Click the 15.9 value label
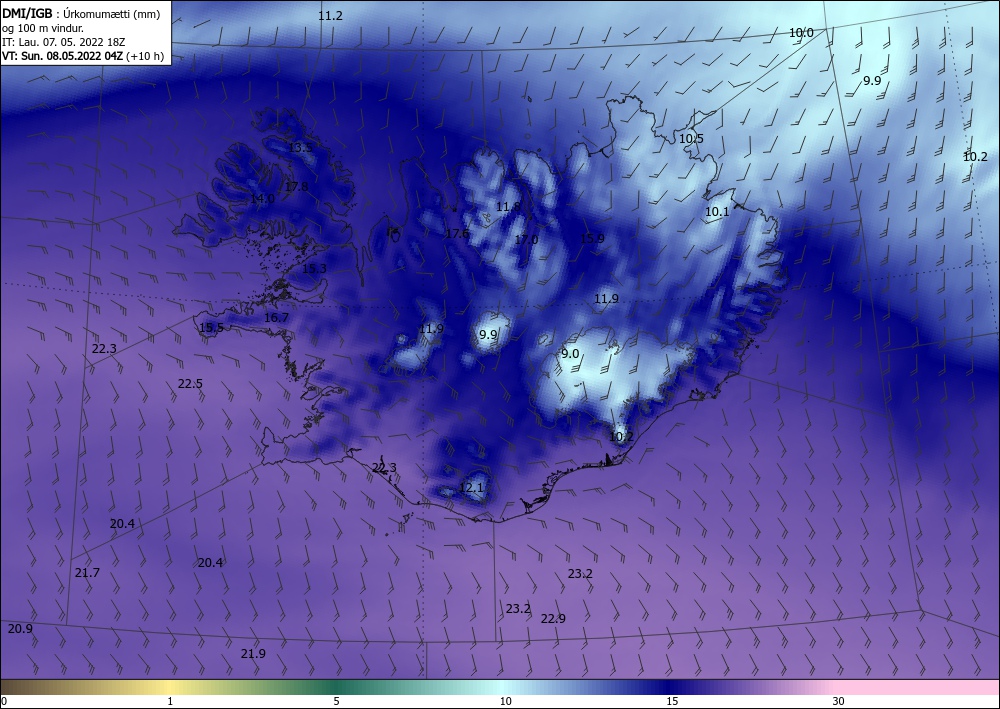 pyautogui.click(x=592, y=238)
